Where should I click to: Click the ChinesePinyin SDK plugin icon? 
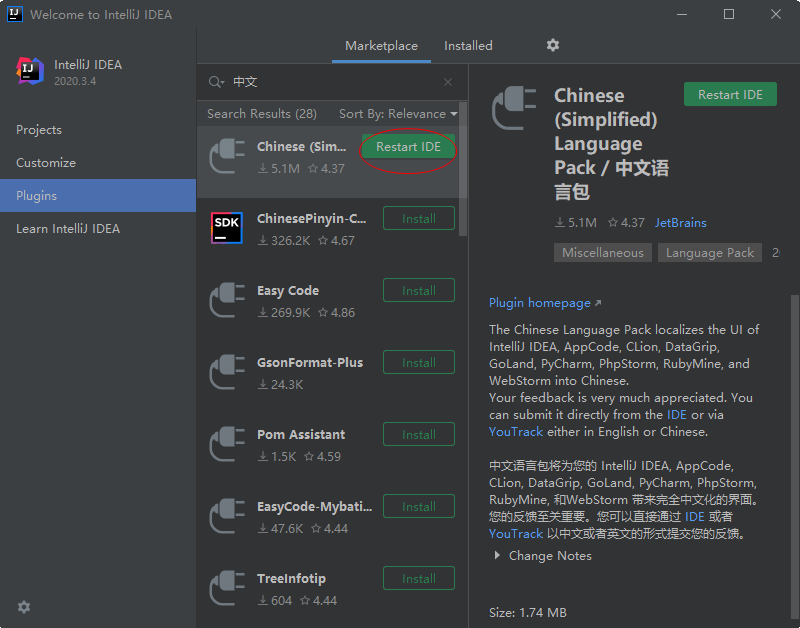click(x=227, y=228)
